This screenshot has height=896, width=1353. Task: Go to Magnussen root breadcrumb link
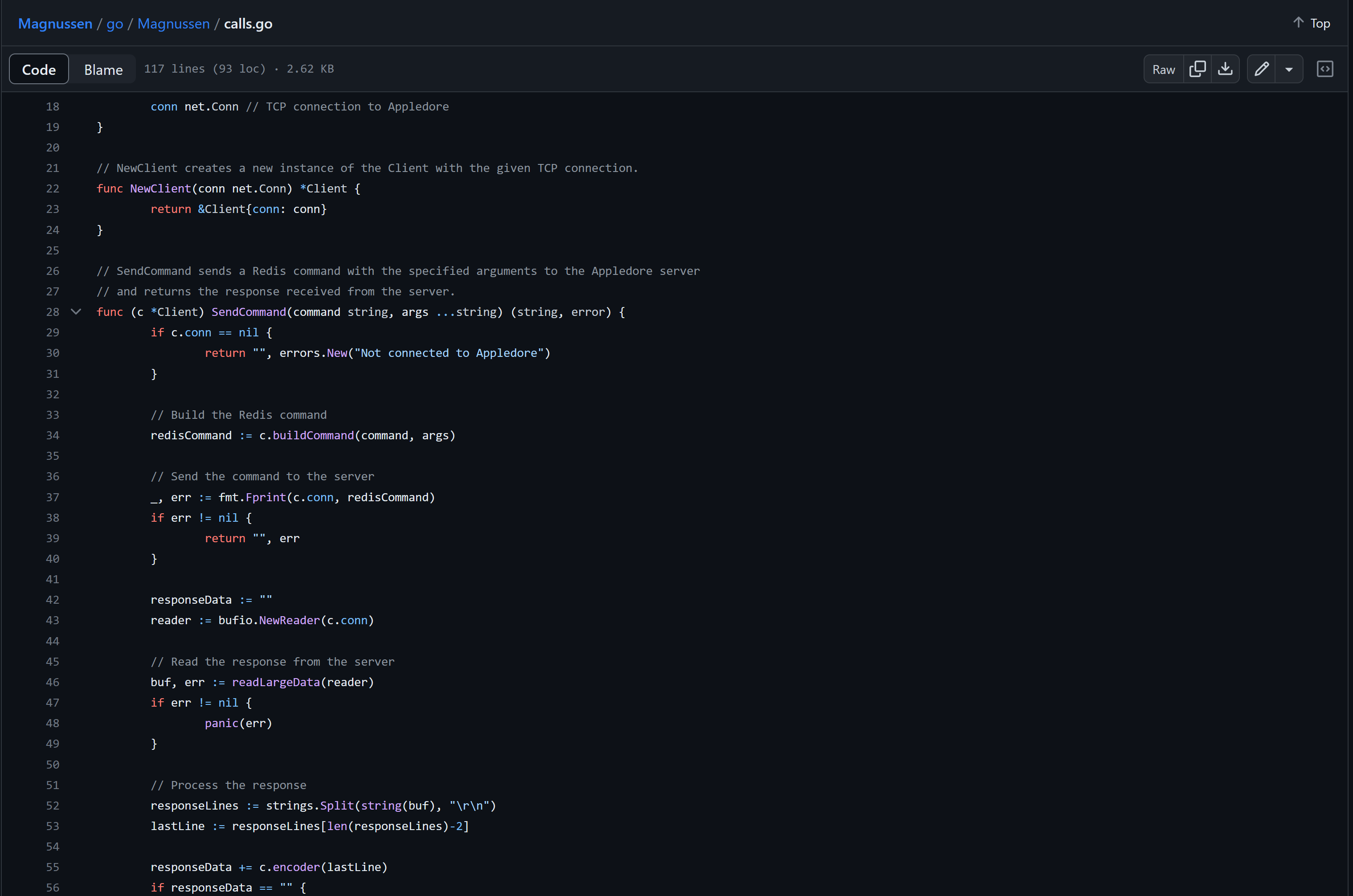point(55,24)
